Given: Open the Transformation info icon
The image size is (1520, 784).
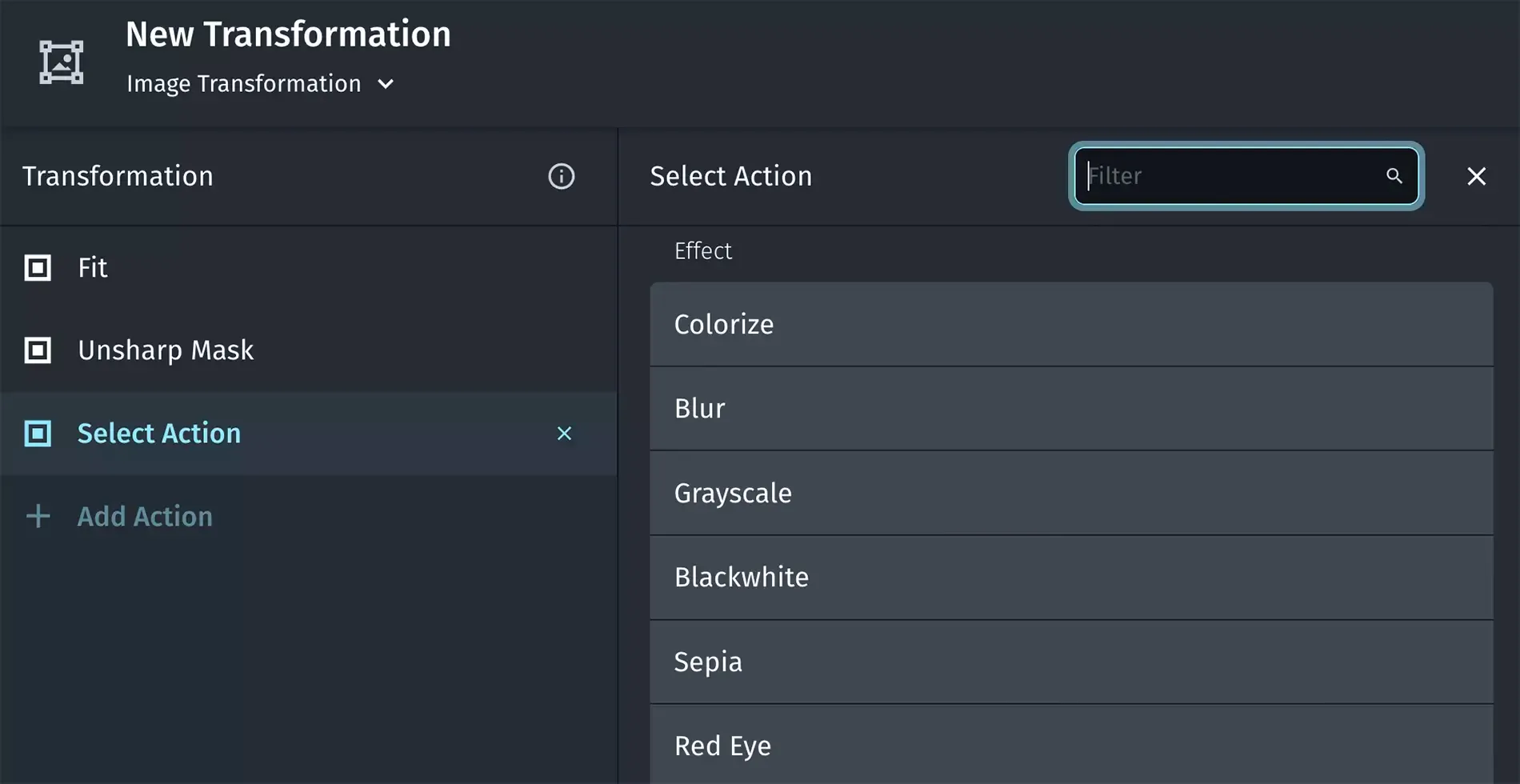Looking at the screenshot, I should click(x=561, y=176).
